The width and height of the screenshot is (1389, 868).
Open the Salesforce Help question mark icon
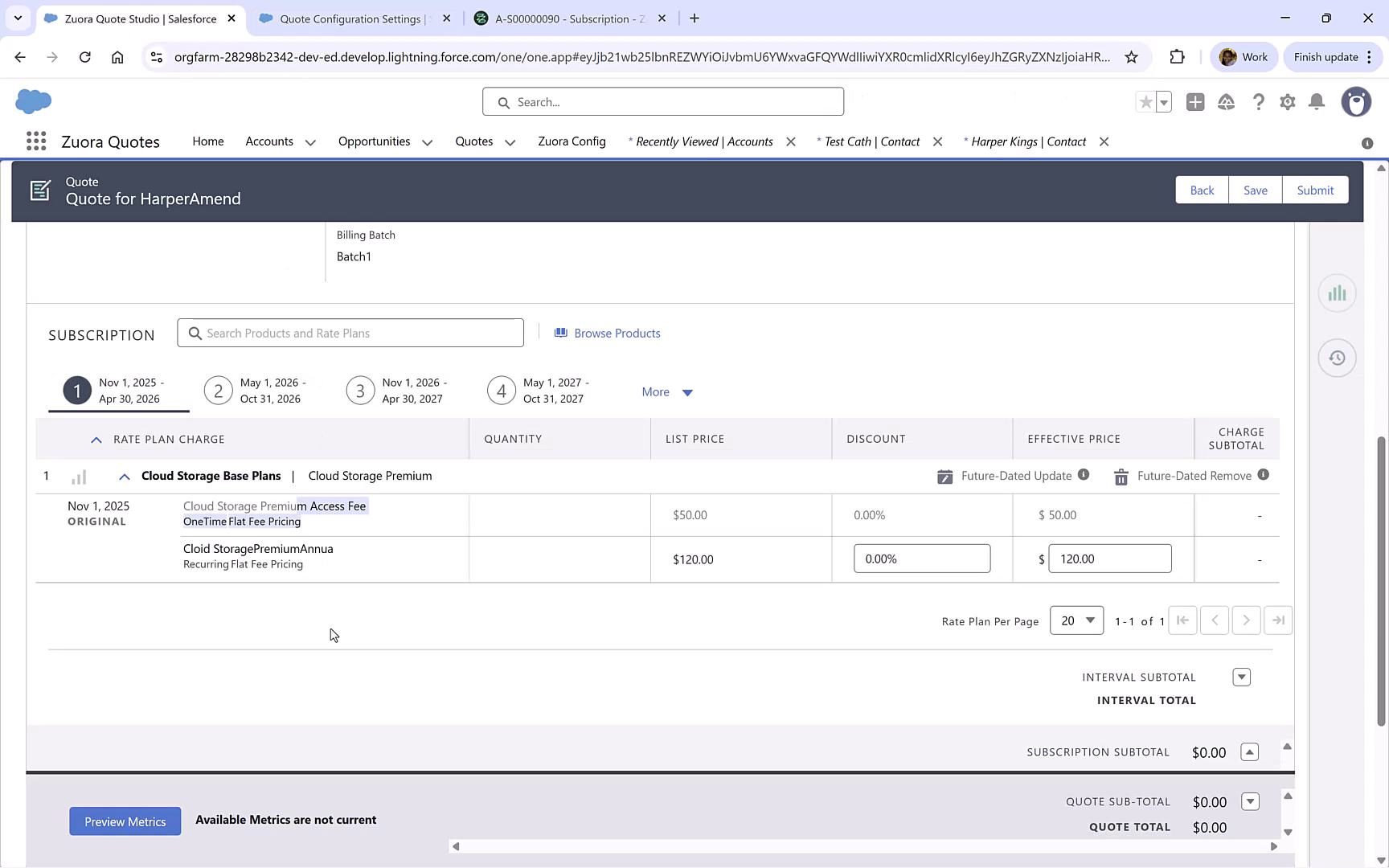1259,102
